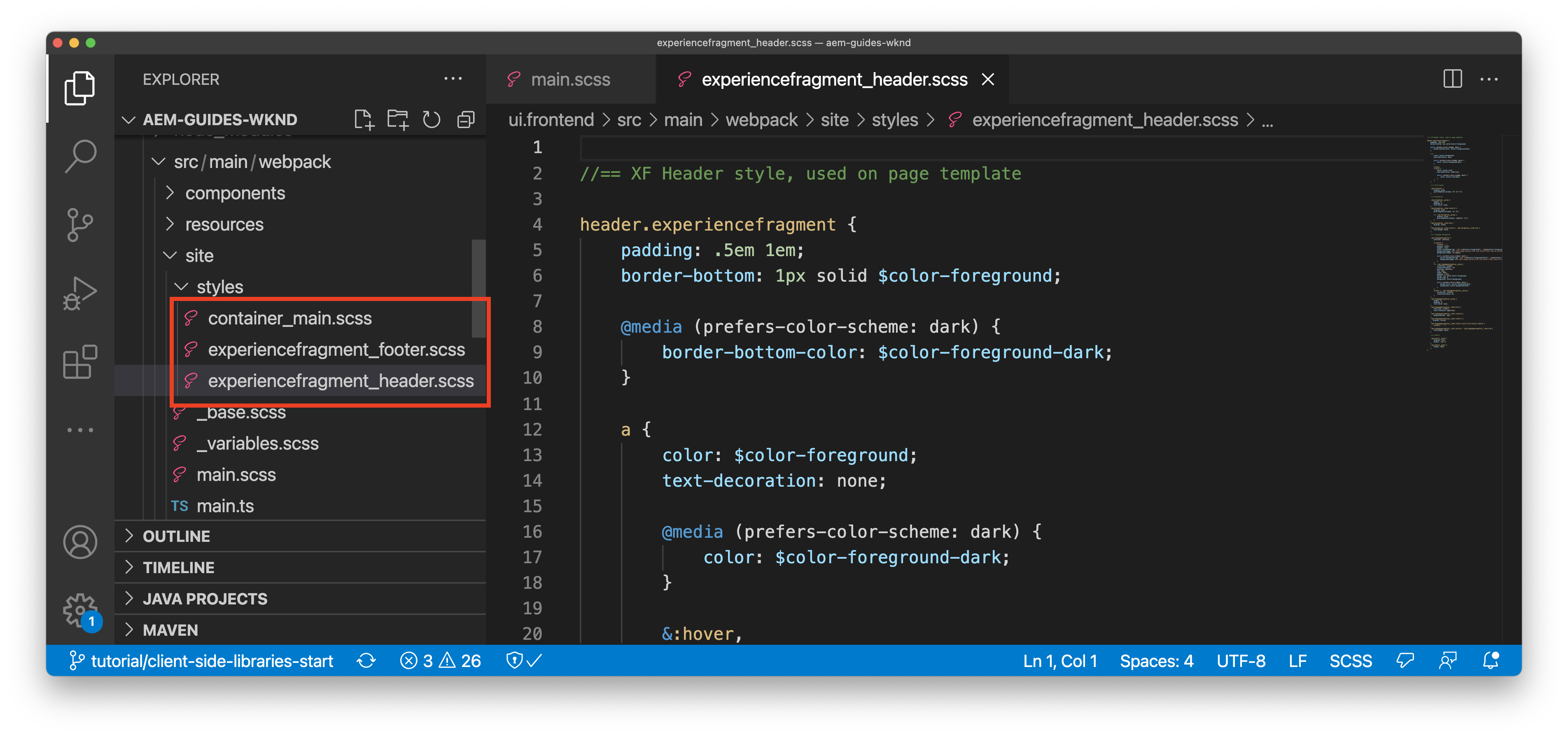Refresh the Explorer file tree
Screen dimensions: 1568x737
[x=432, y=119]
